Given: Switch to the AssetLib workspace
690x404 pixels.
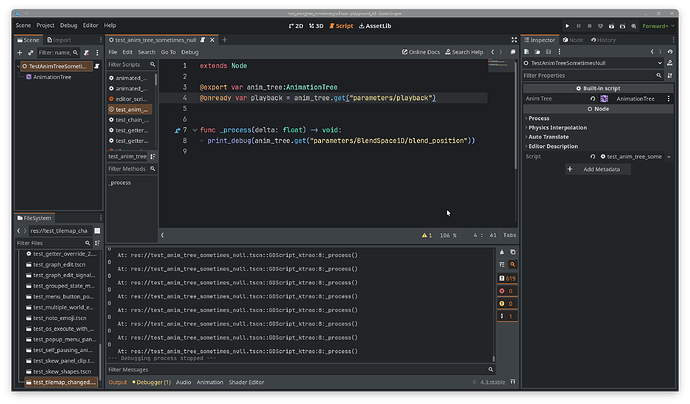Looking at the screenshot, I should pyautogui.click(x=375, y=26).
